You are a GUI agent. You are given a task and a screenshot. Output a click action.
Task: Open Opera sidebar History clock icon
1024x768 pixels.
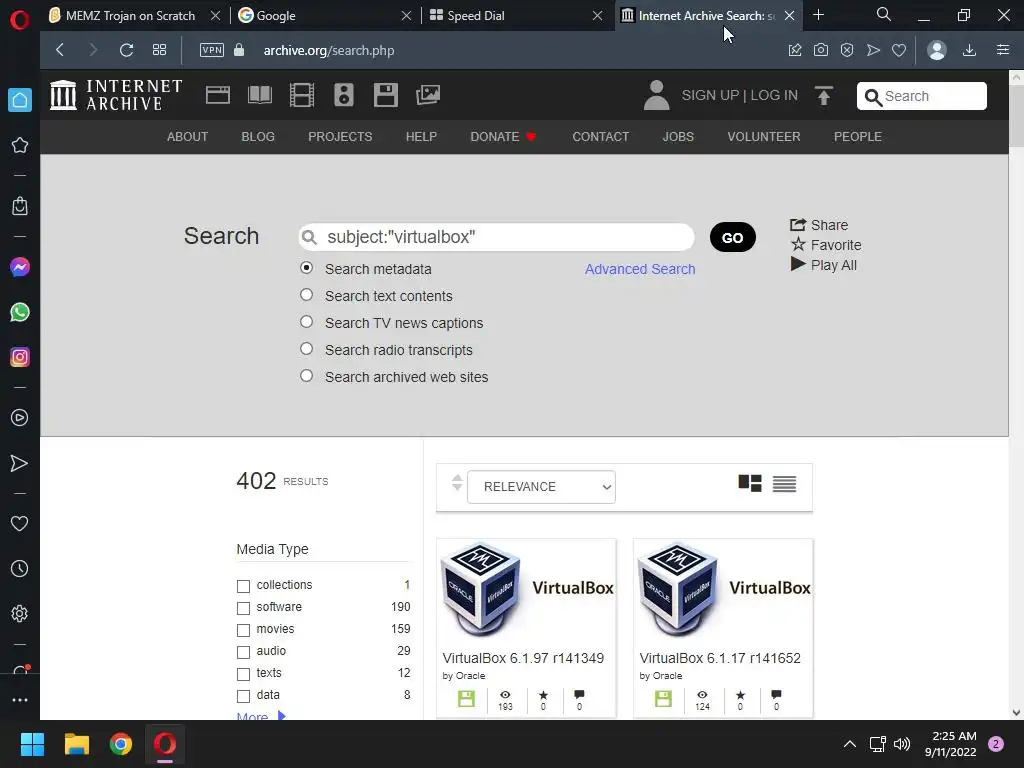click(20, 569)
